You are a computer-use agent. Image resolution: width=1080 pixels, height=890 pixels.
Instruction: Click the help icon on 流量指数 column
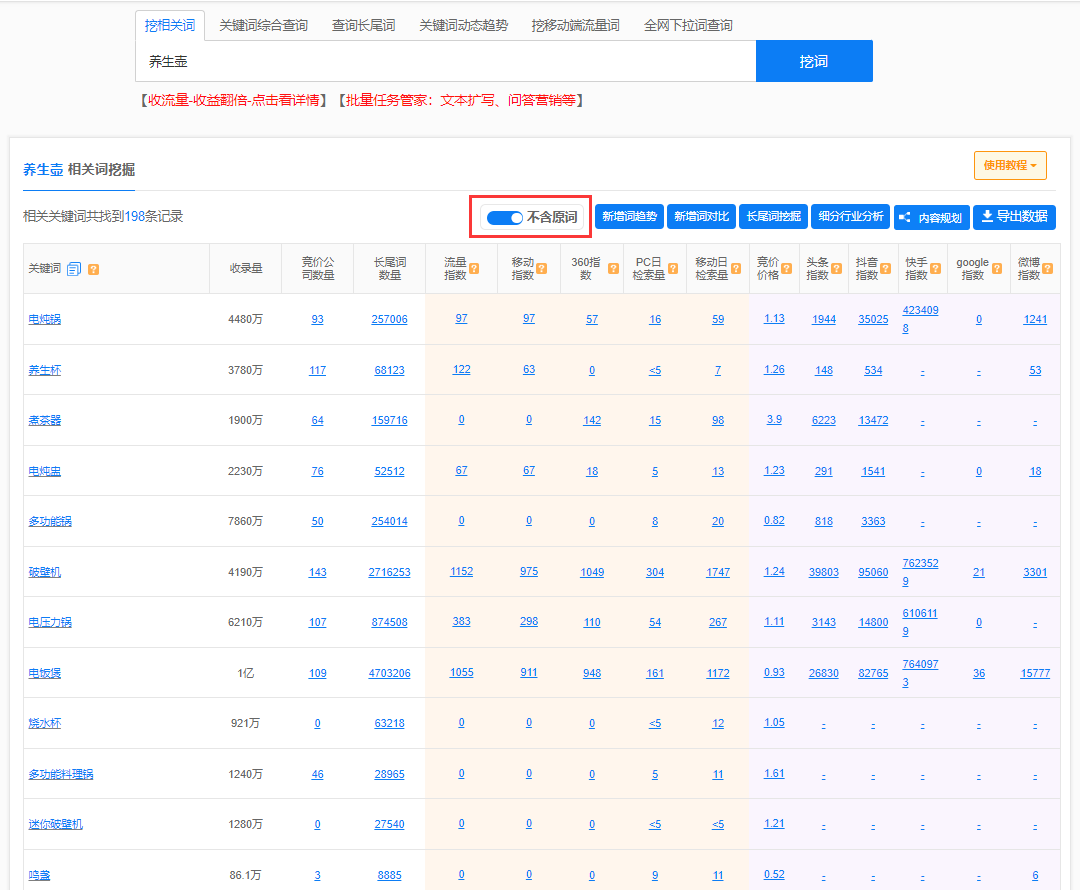[474, 269]
